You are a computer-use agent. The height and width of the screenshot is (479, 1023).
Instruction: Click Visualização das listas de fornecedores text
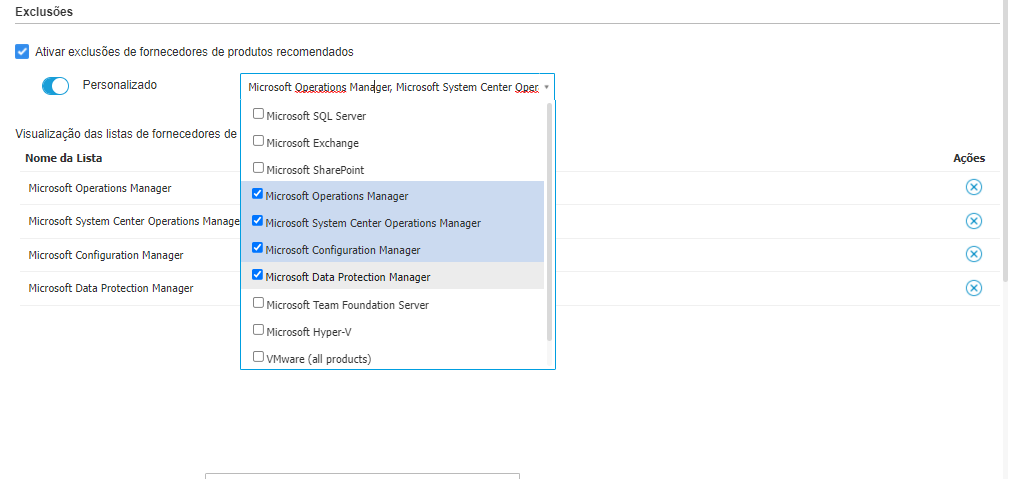(126, 134)
